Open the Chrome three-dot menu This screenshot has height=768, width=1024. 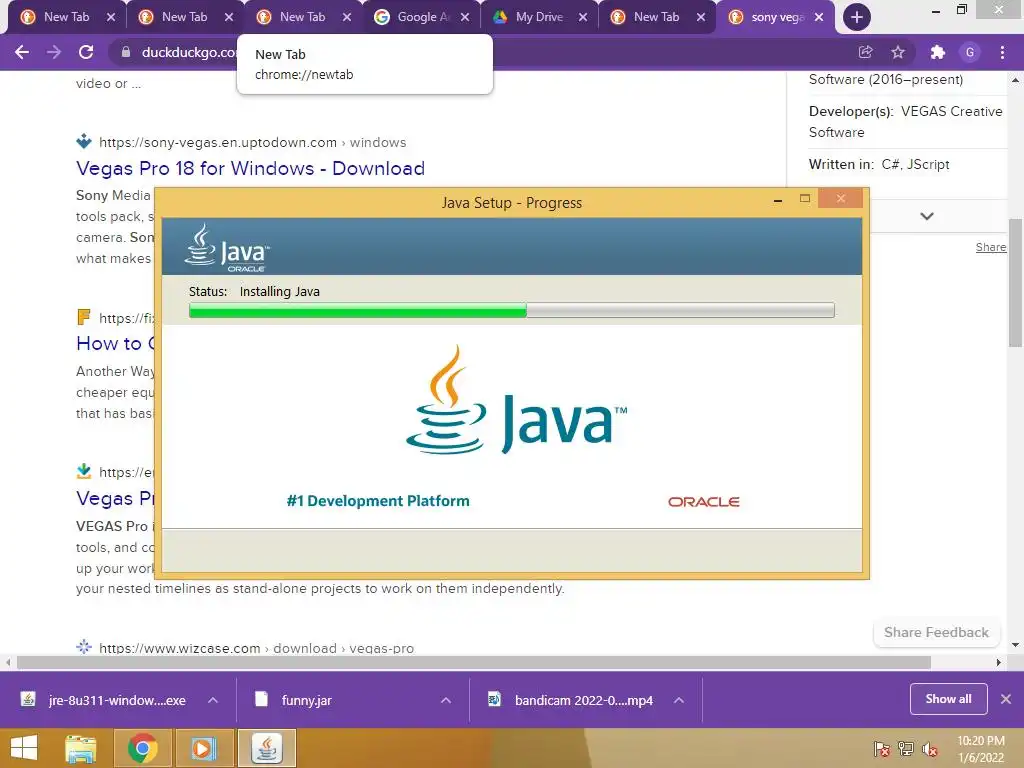point(1002,52)
